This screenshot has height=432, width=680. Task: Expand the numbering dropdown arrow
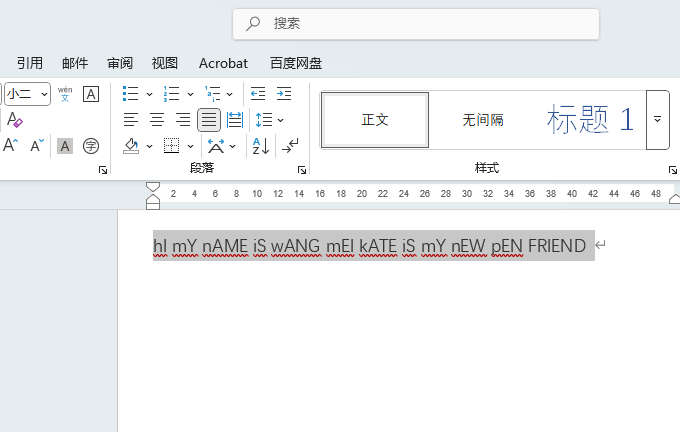190,94
